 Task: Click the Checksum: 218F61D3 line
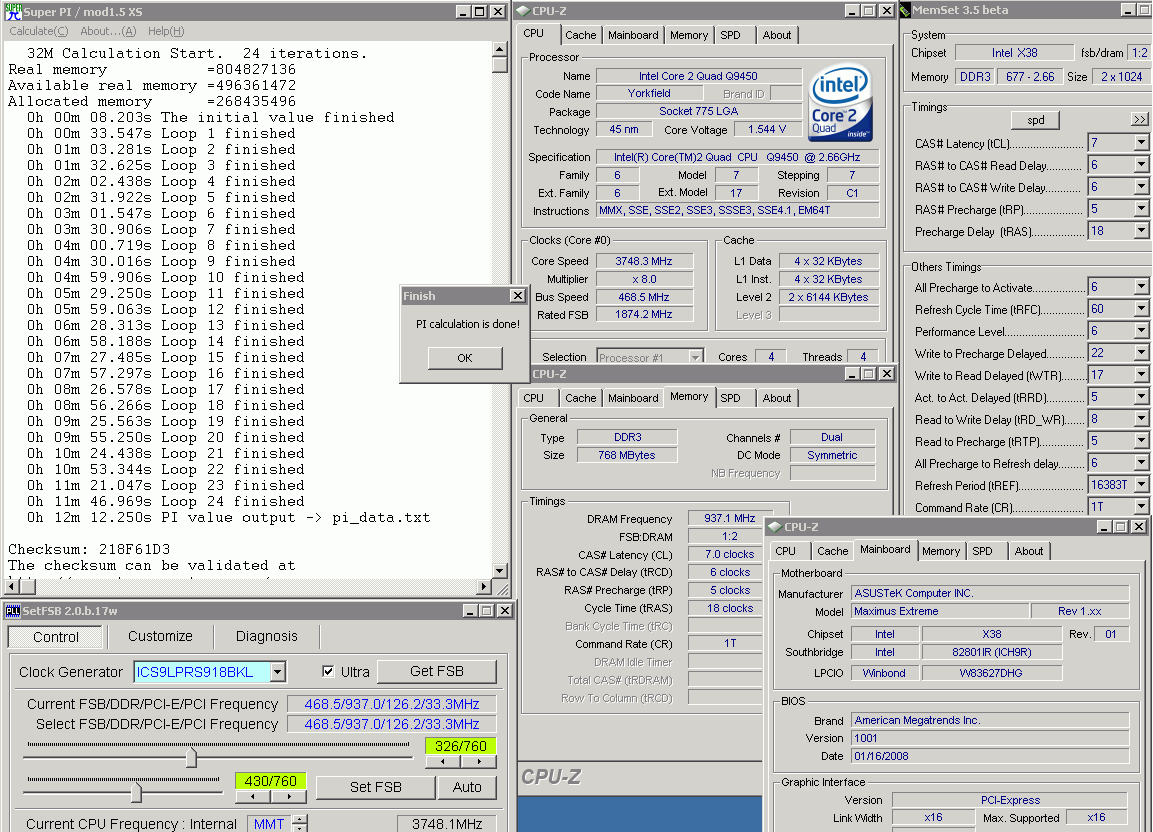[89, 550]
